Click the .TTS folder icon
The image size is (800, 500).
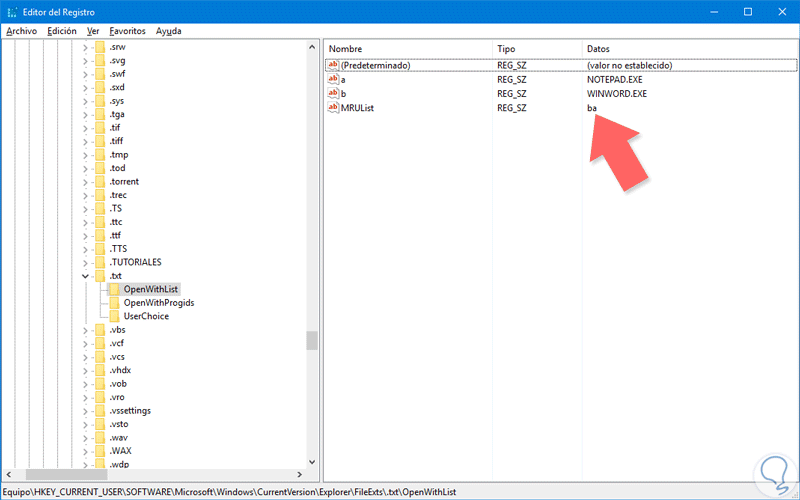coord(99,249)
